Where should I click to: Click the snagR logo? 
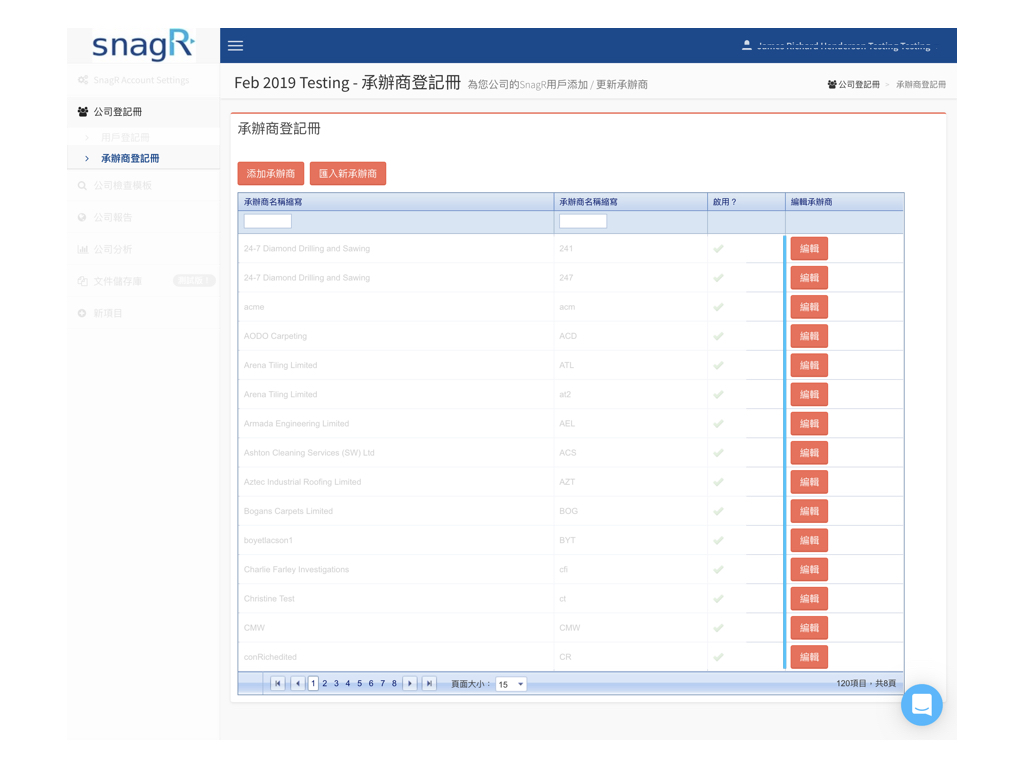coord(143,45)
